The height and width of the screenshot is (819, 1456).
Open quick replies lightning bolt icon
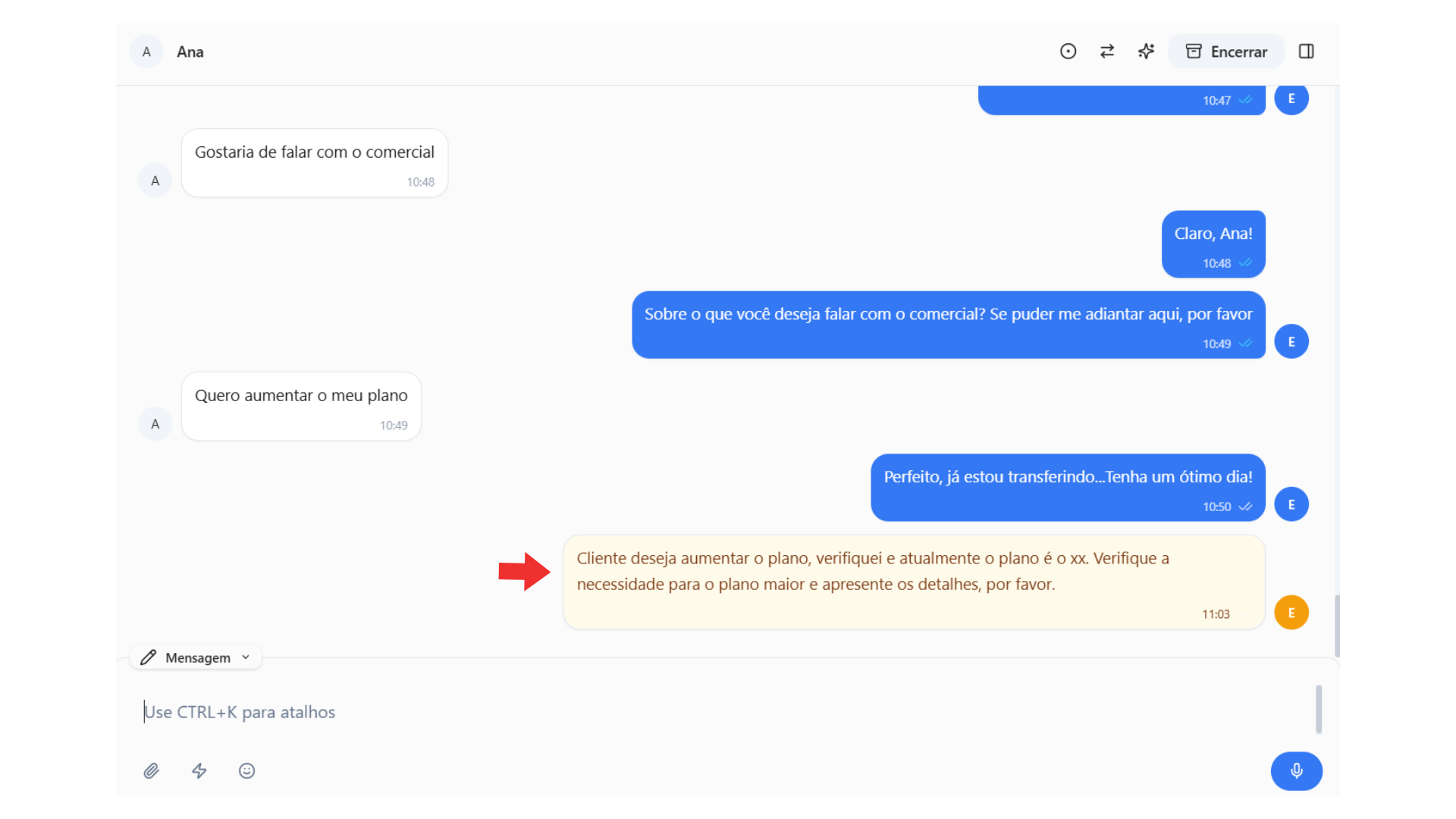[199, 771]
